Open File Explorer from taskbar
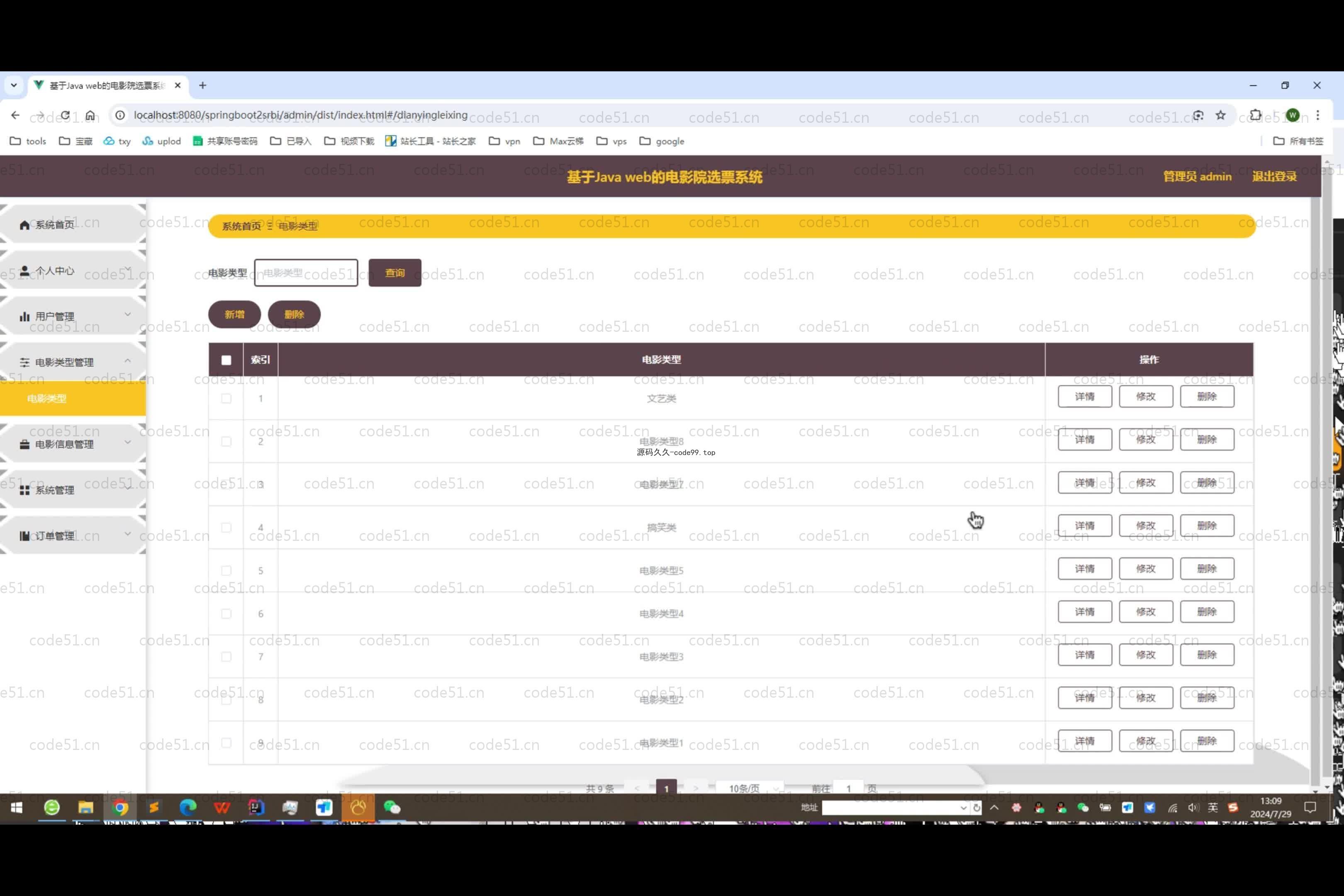 click(86, 807)
